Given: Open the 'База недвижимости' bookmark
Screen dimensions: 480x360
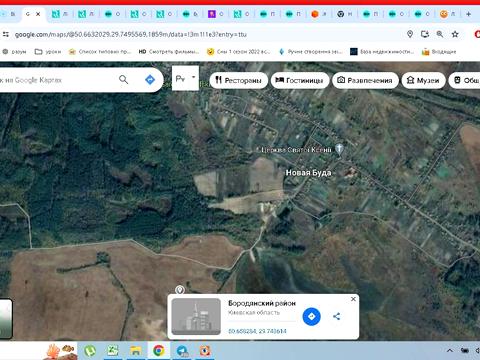Looking at the screenshot, I should pyautogui.click(x=382, y=52).
